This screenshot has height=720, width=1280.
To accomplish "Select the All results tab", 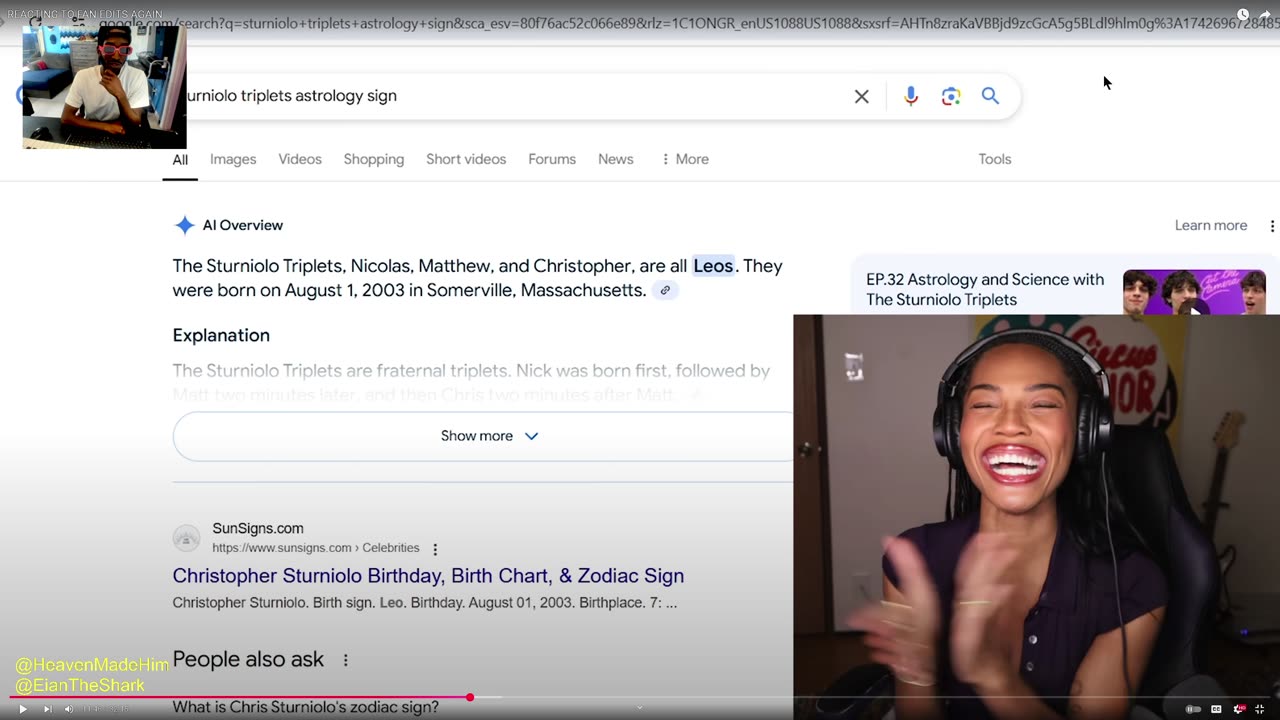I will click(180, 159).
